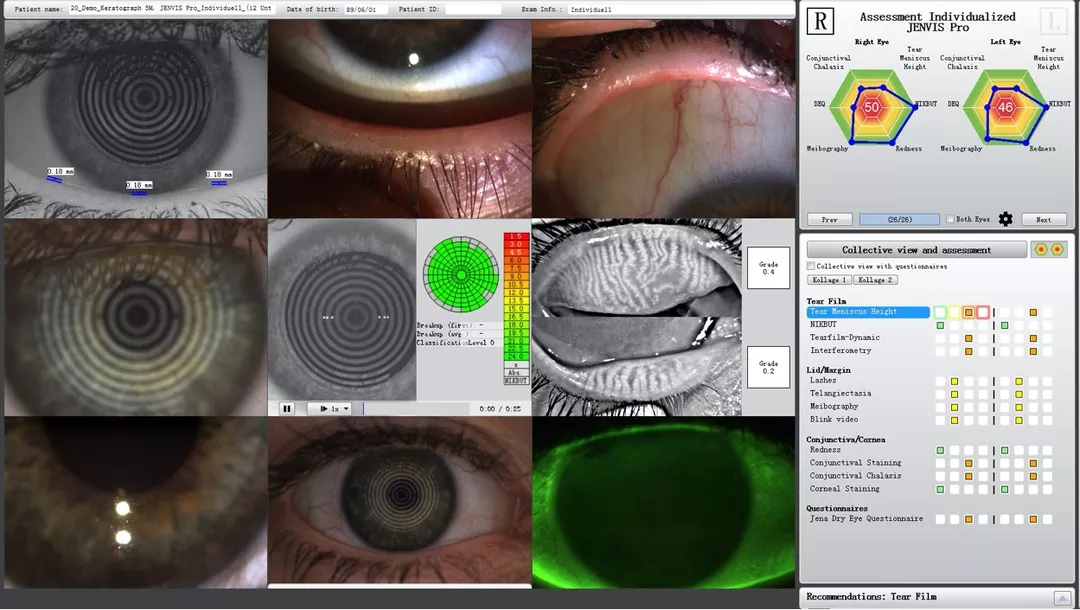The image size is (1080, 610).
Task: Click the hexagon icons beside Collective view
Action: point(1049,249)
